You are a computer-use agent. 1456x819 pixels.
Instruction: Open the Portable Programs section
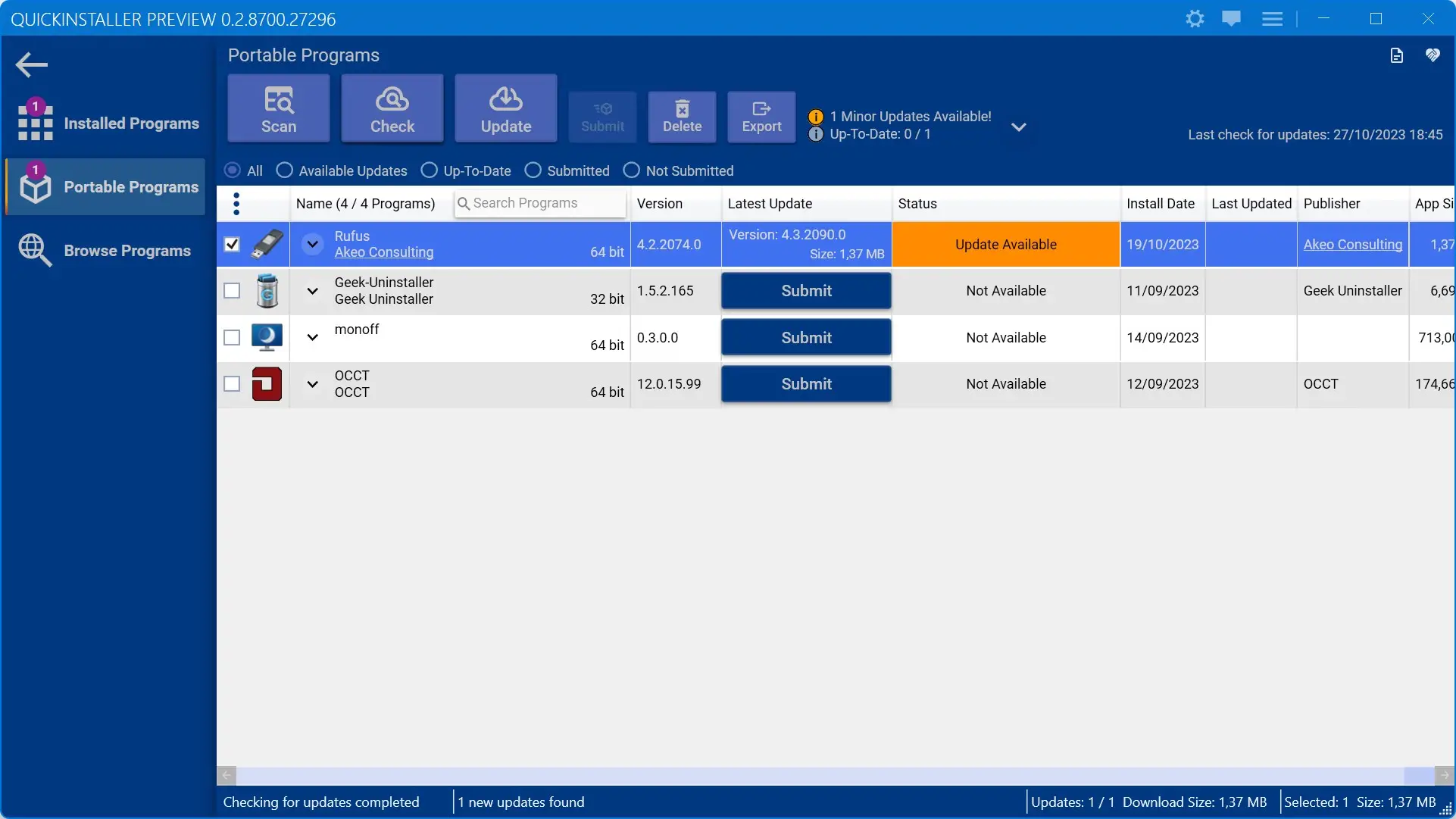pyautogui.click(x=106, y=186)
